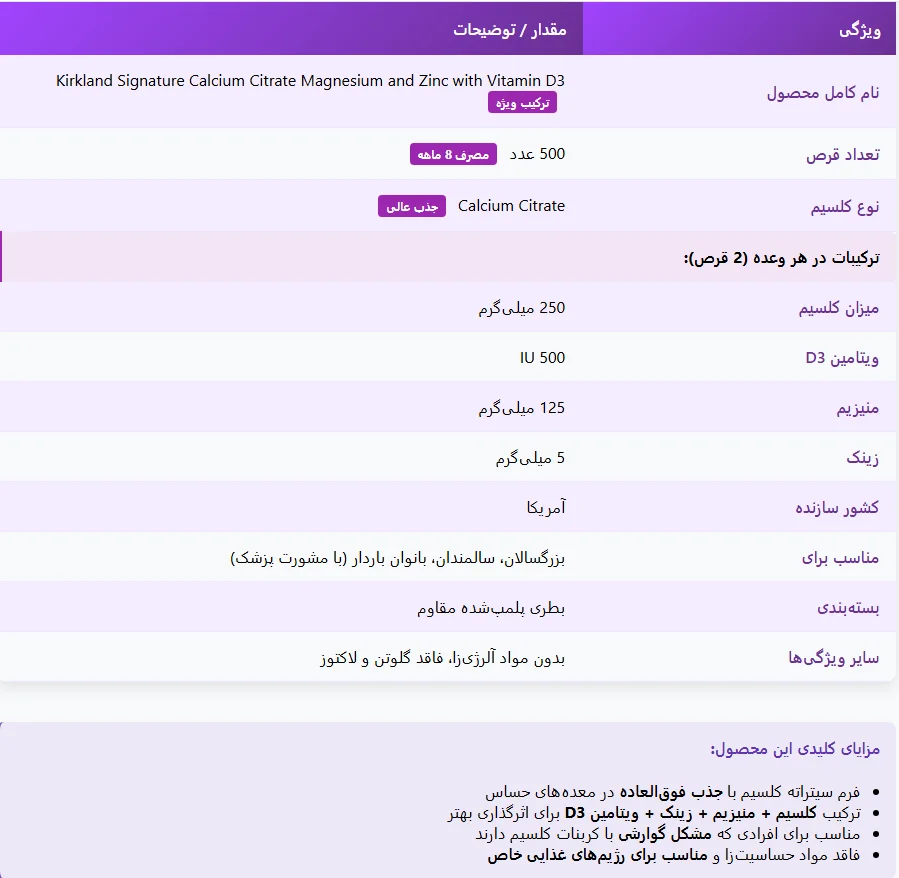Viewport: 899px width, 878px height.
Task: Click the مصرف 8 ماهه badge
Action: tap(453, 154)
